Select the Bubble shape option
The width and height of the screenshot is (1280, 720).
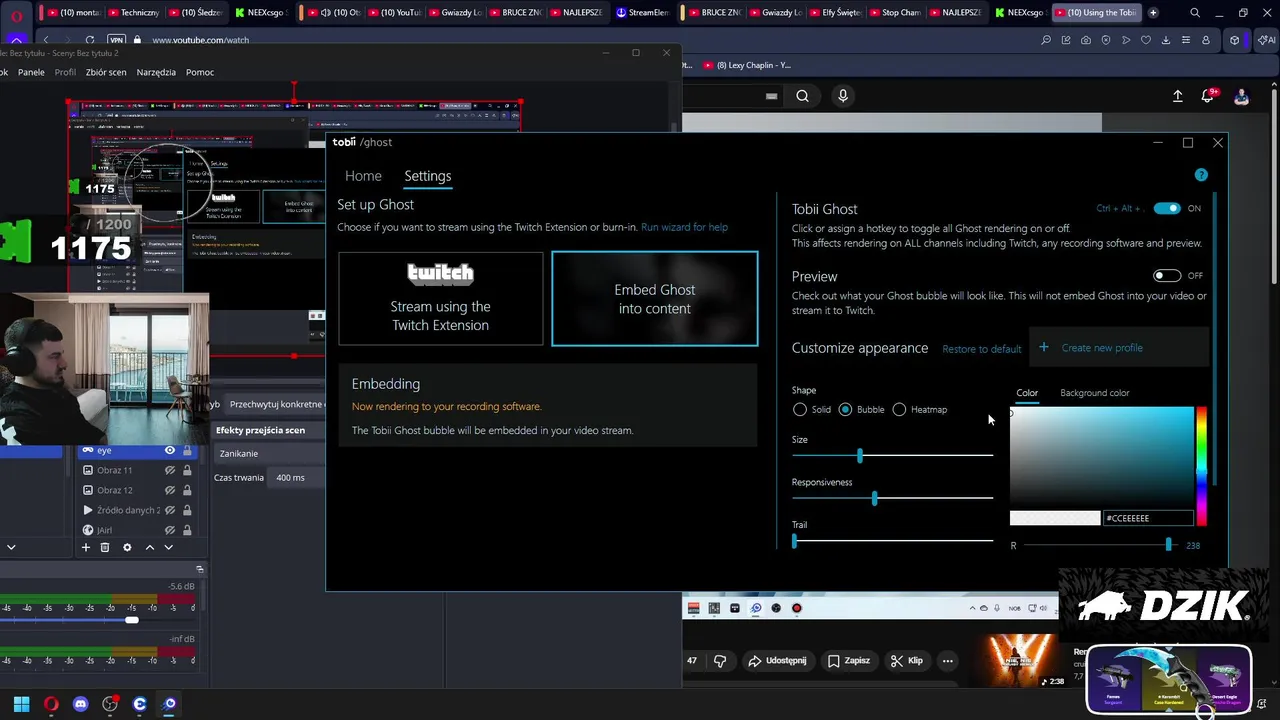[845, 410]
